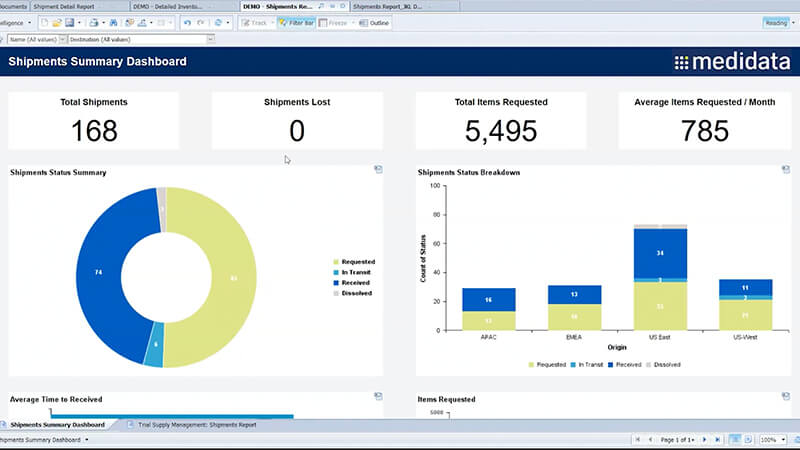Click the yellow Requested donut segment
Image resolution: width=800 pixels, height=450 pixels.
(232, 278)
